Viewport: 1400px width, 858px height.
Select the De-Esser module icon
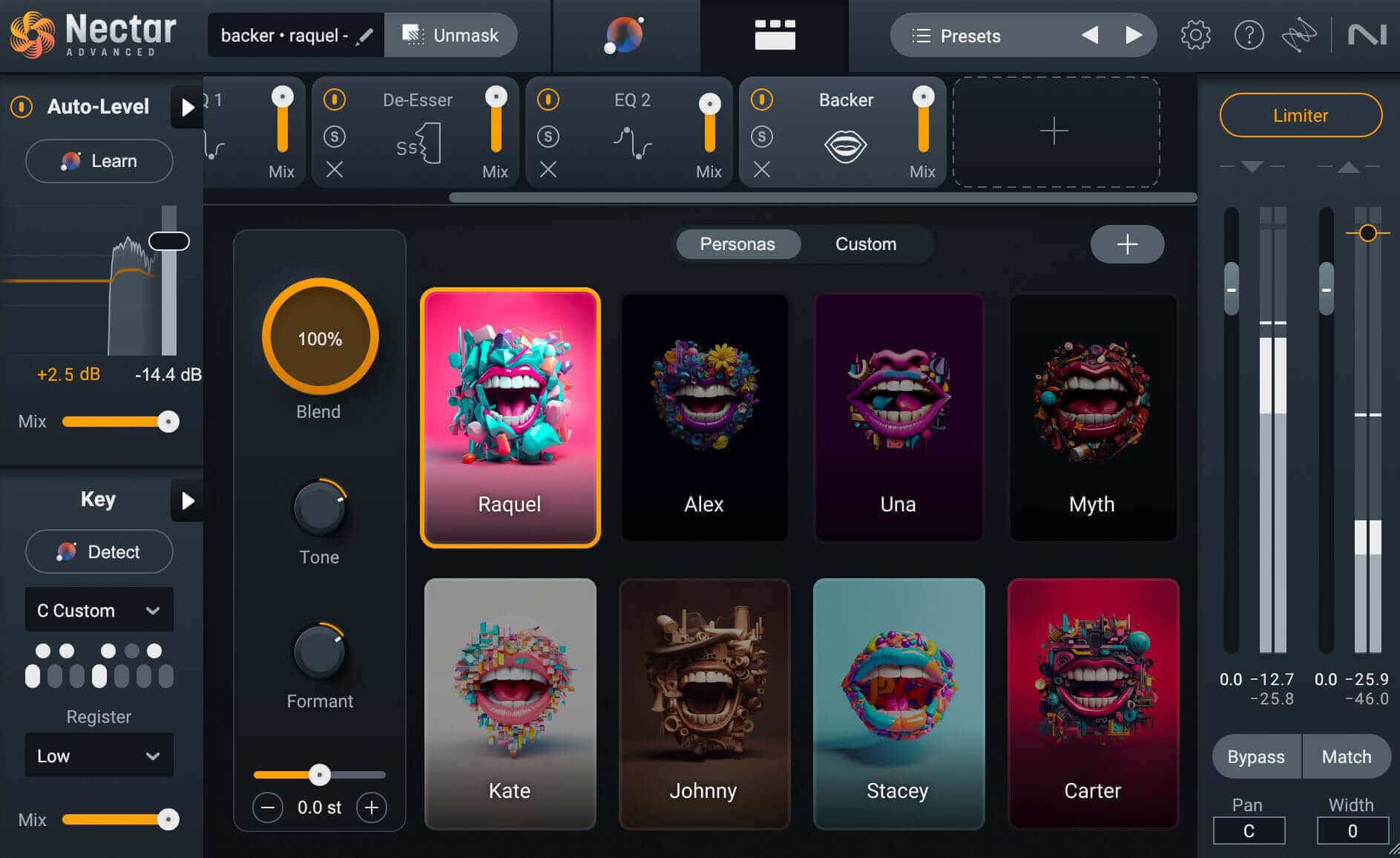coord(418,143)
